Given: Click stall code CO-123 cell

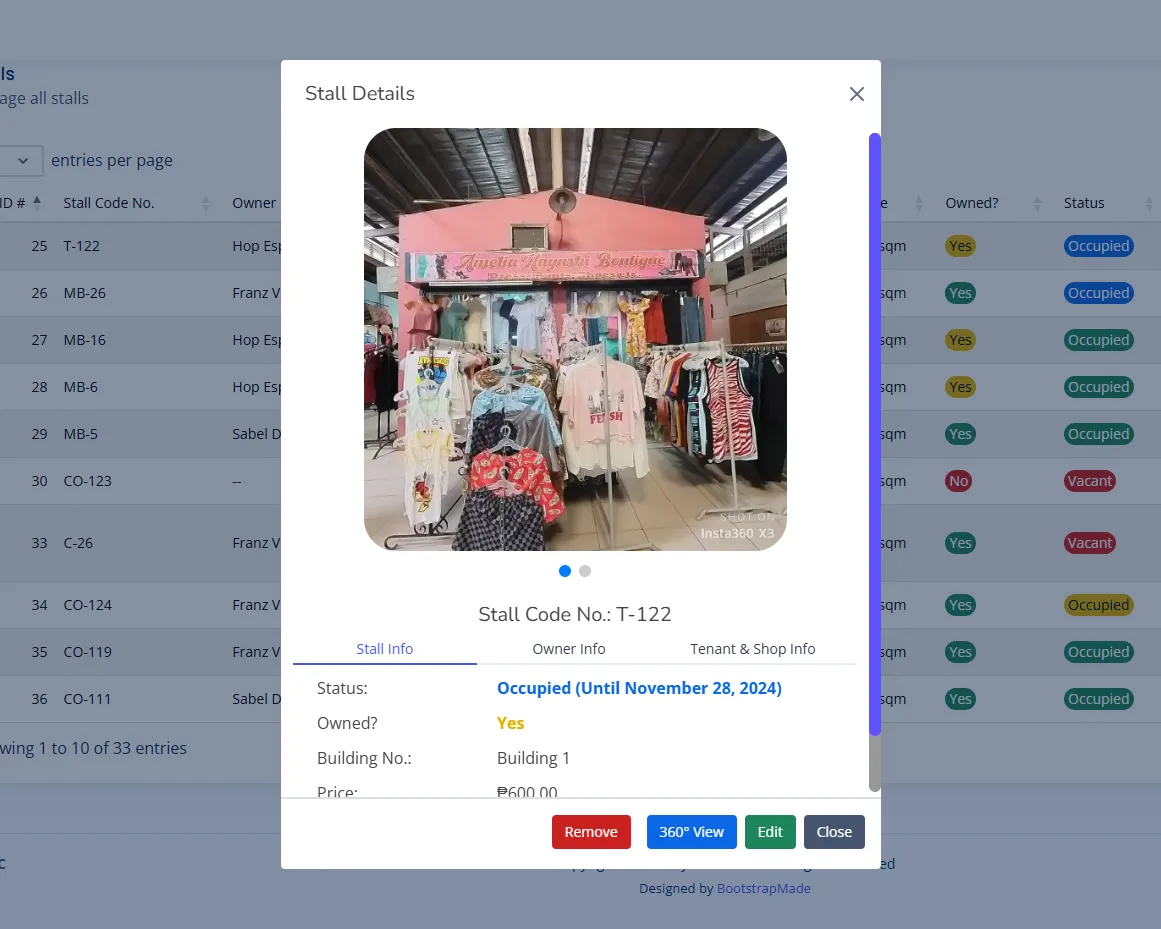Looking at the screenshot, I should (x=87, y=481).
